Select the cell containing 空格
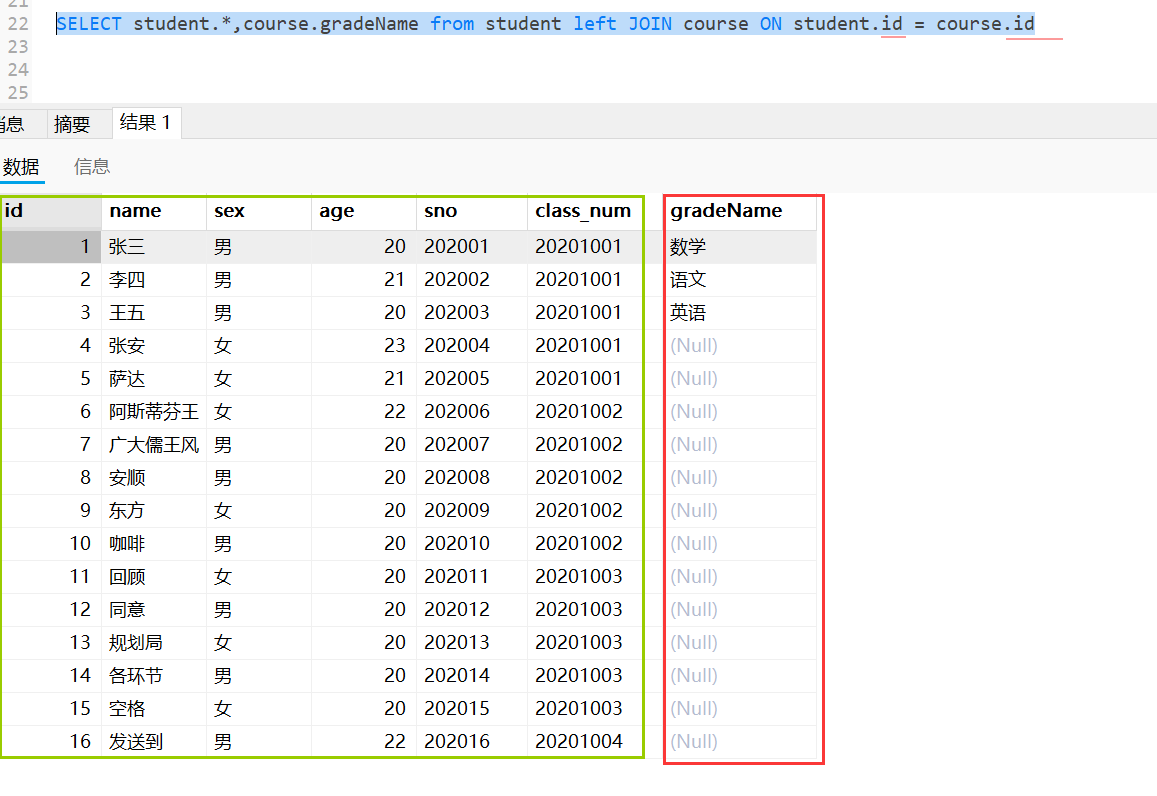 153,709
